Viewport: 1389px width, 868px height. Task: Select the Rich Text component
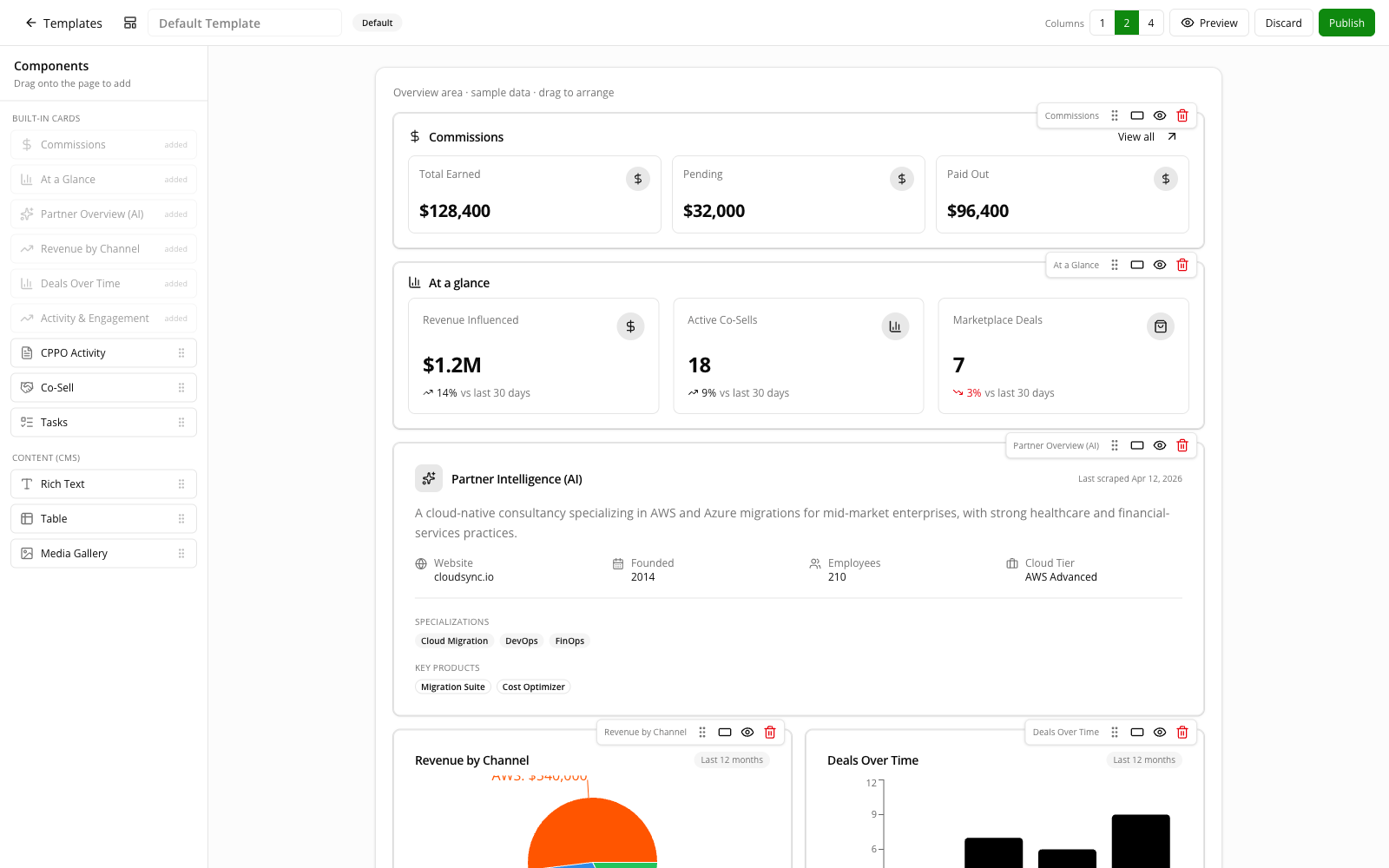coord(104,484)
